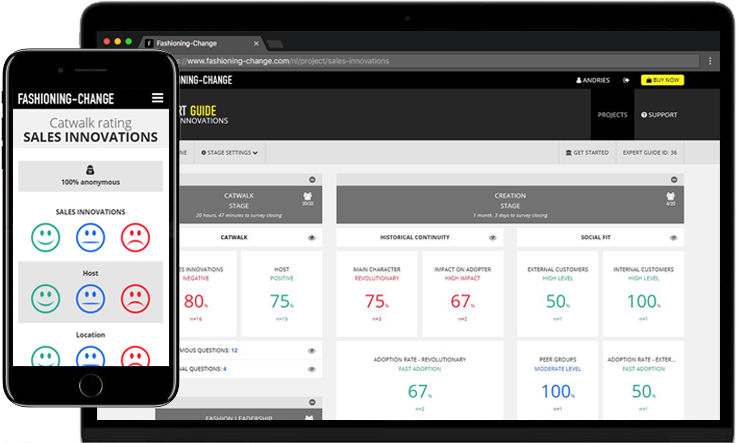Viewport: 740px width, 443px height.
Task: Select green happy smiley for Location
Action: pos(46,356)
